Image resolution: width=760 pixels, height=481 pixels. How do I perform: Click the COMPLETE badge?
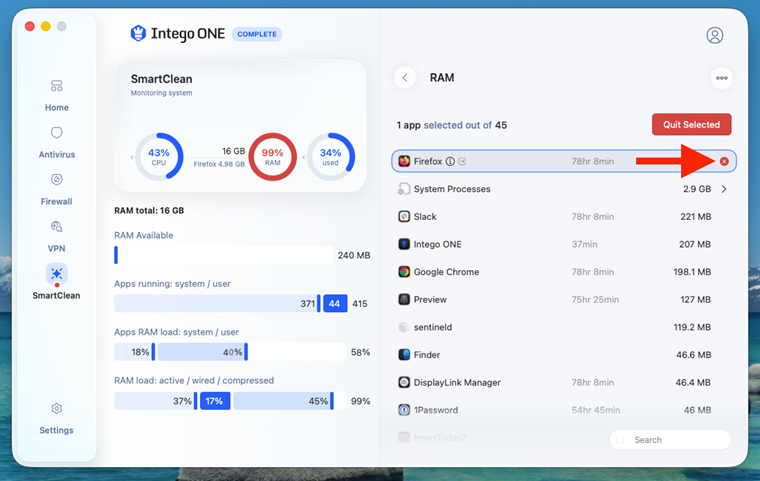point(257,34)
